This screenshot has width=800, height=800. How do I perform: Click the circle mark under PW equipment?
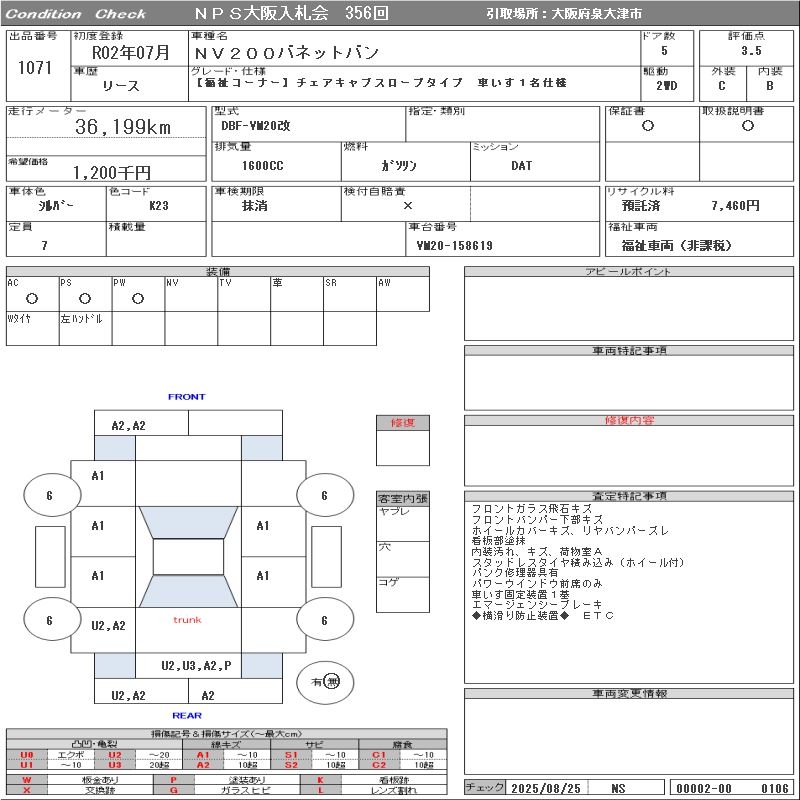[138, 298]
